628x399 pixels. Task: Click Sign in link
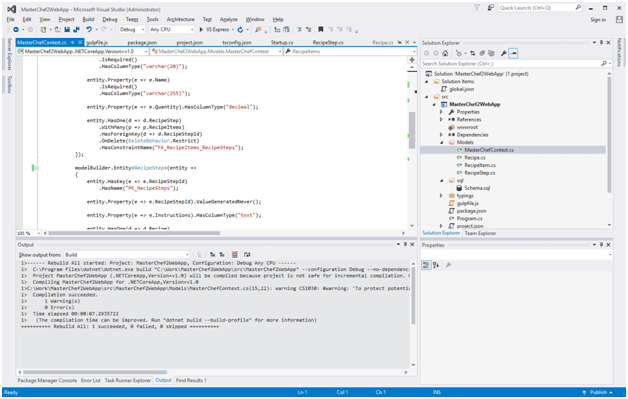pos(598,20)
